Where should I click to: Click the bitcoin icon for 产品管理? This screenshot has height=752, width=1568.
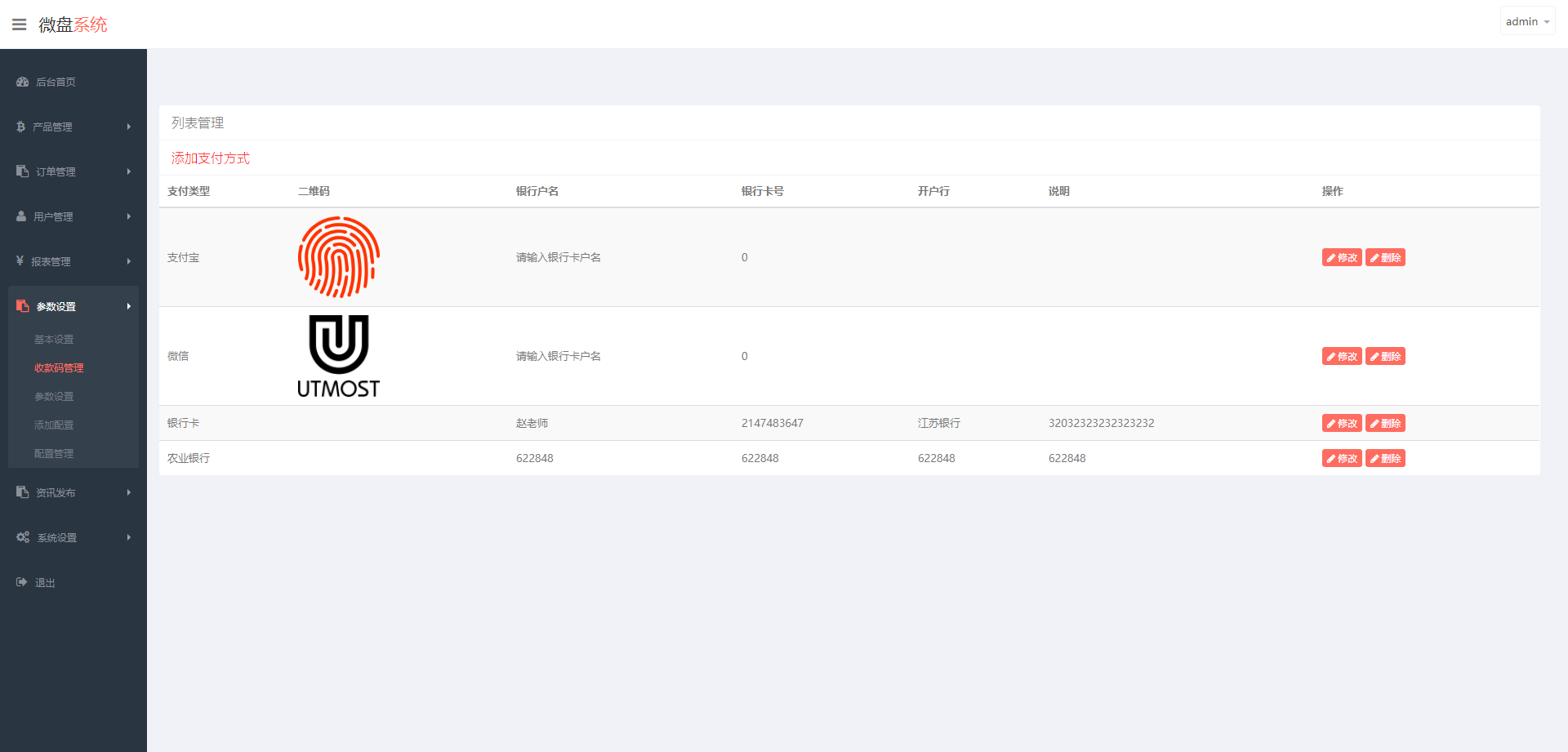pyautogui.click(x=21, y=127)
